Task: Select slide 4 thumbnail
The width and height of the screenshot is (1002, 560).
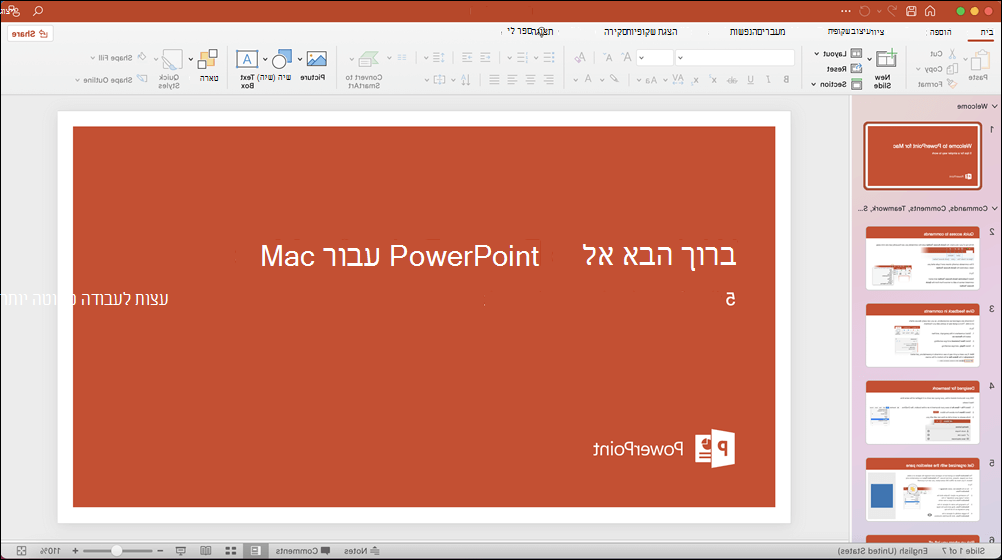Action: point(922,412)
